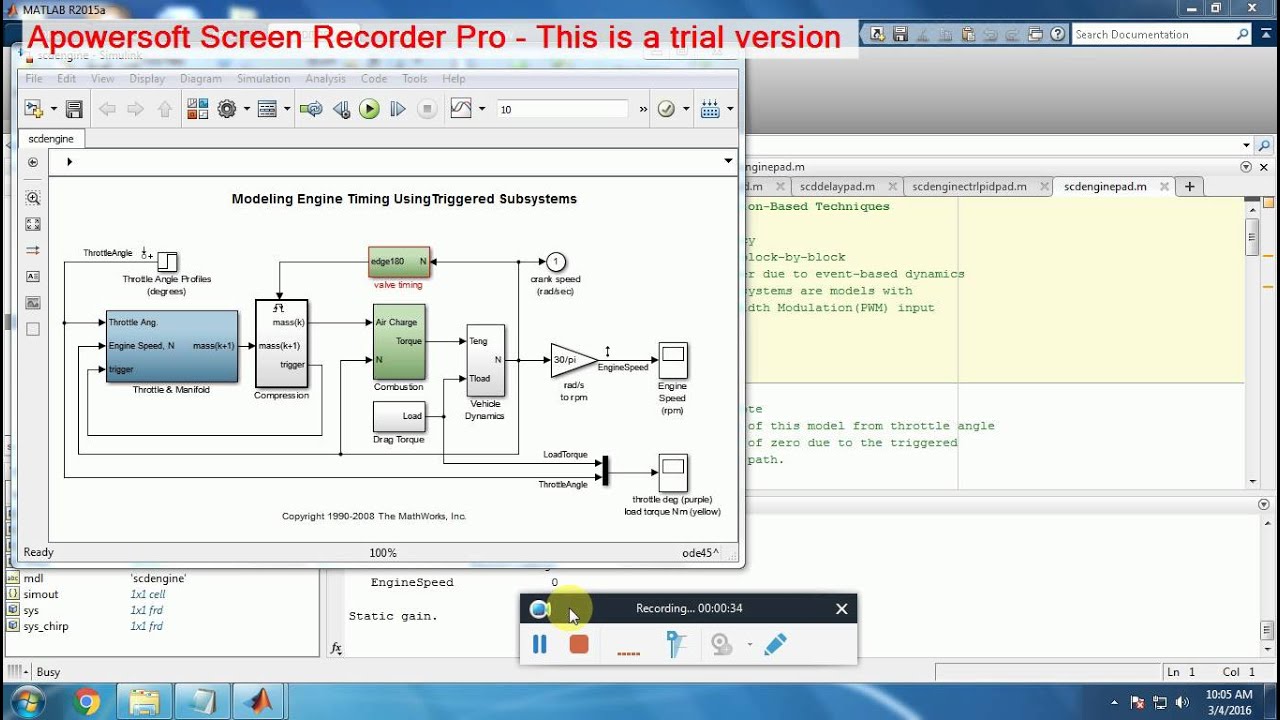Viewport: 1280px width, 720px height.
Task: Toggle the Sample Time display arrows icon
Action: click(33, 250)
